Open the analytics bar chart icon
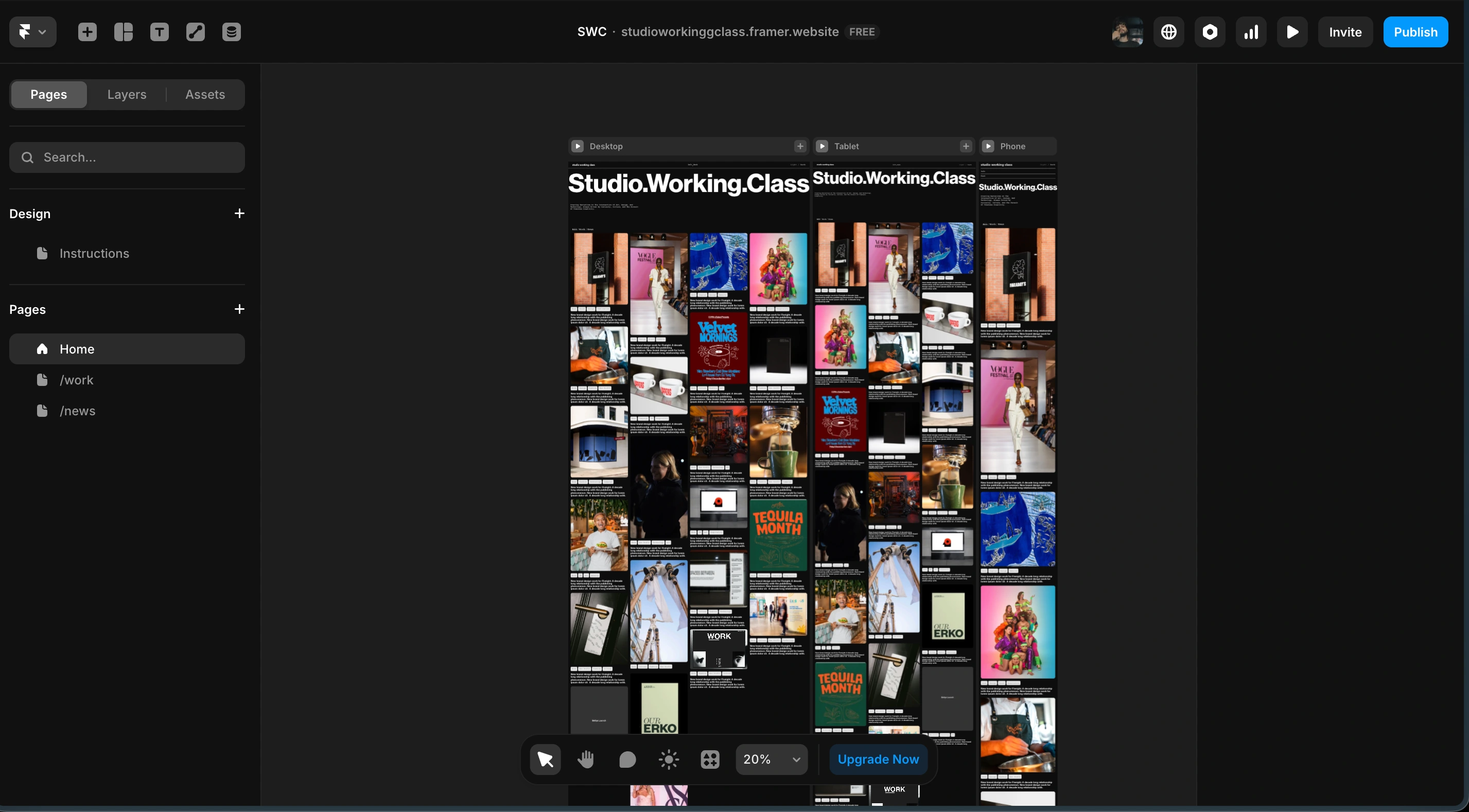1469x812 pixels. (1251, 32)
